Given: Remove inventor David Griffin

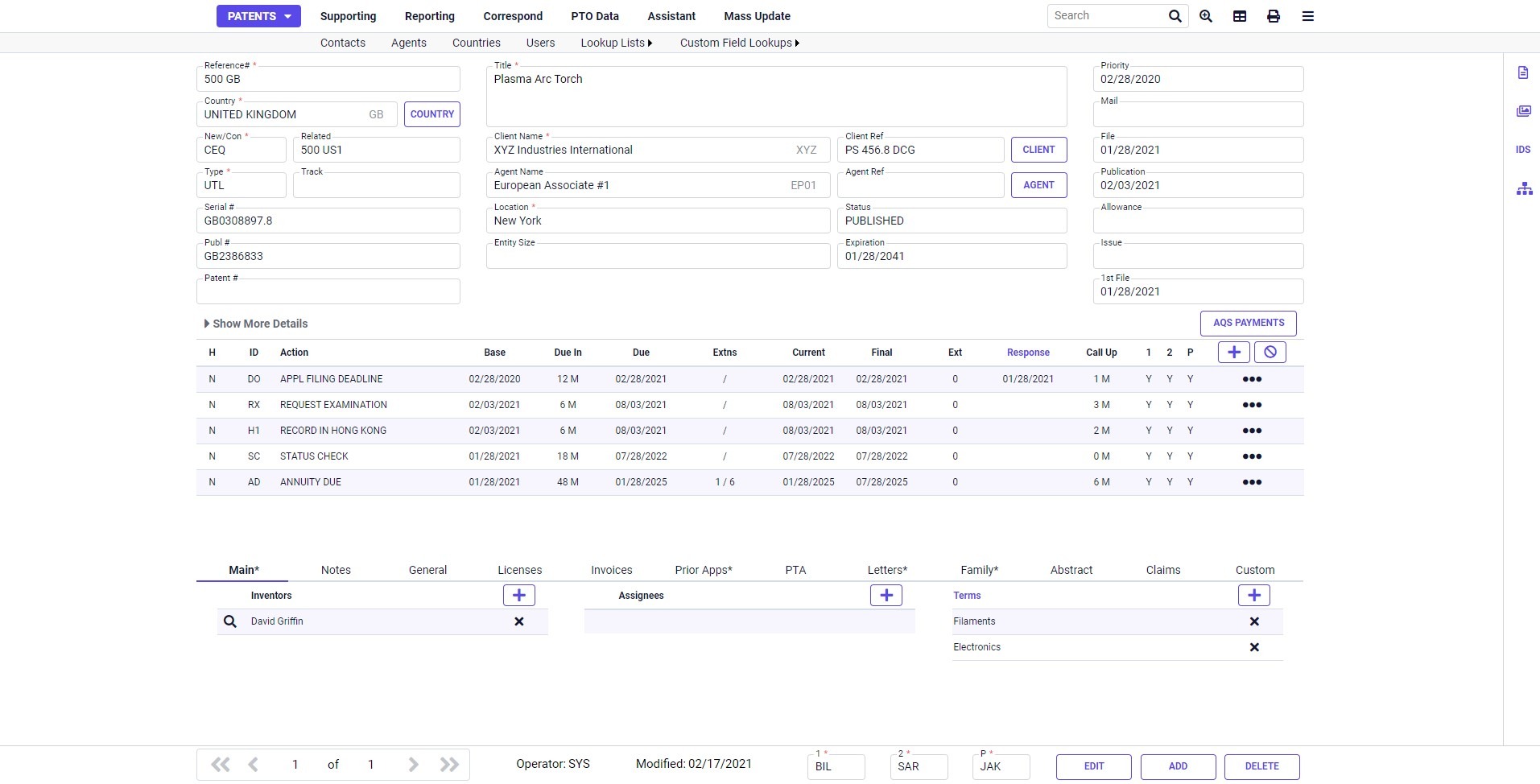Looking at the screenshot, I should tap(519, 621).
